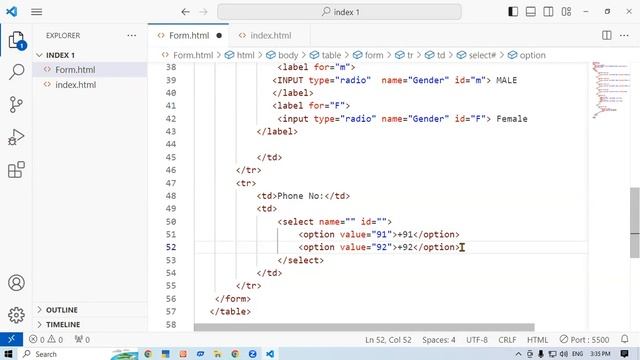Click the index 1 command center search box

click(339, 12)
